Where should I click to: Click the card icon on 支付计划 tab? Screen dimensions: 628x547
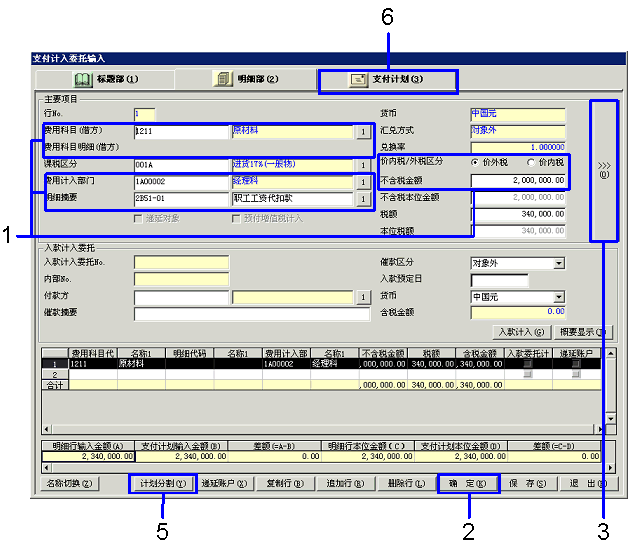358,80
